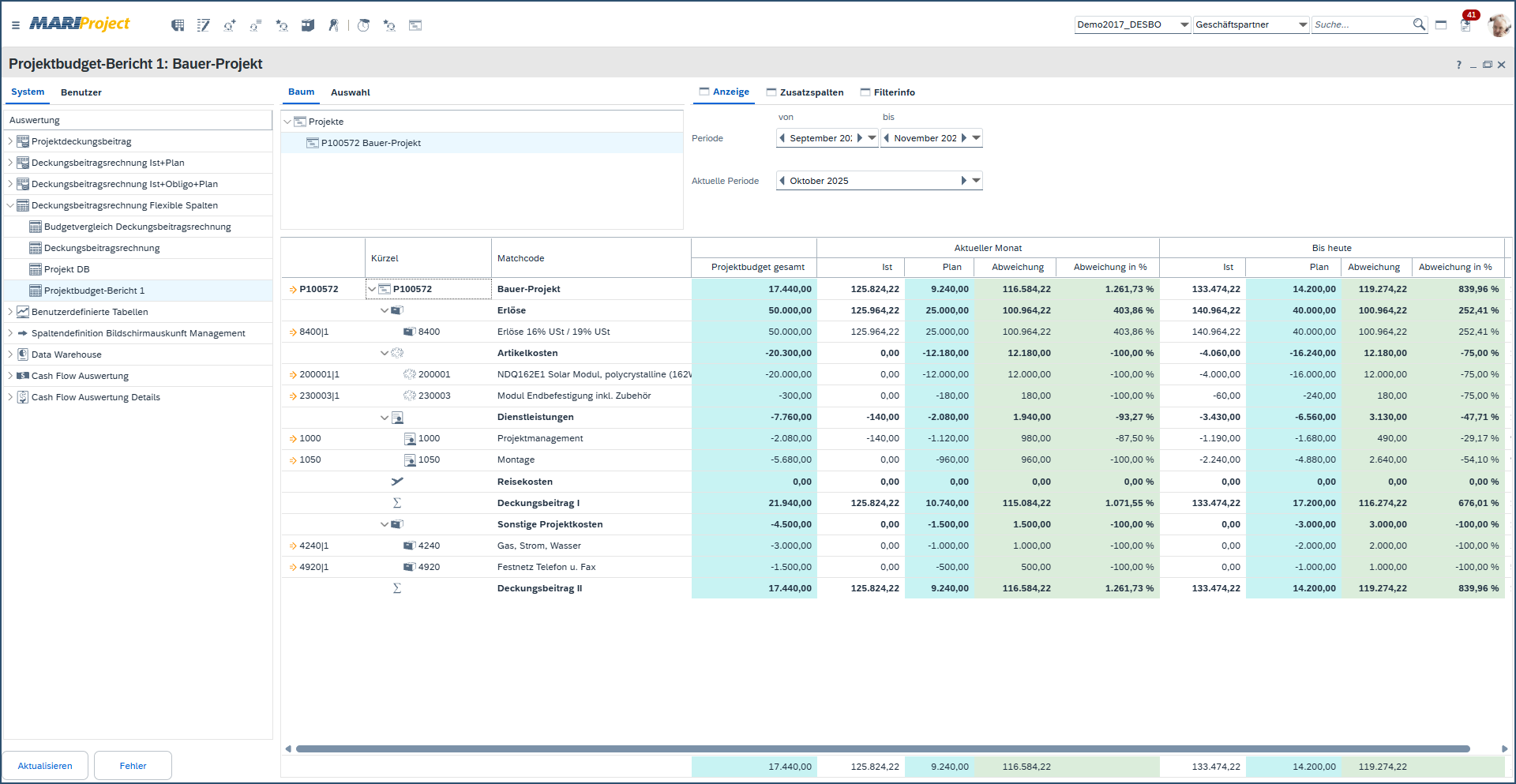Toggle the Zusatzspalten checkbox
This screenshot has height=784, width=1516.
[x=771, y=92]
